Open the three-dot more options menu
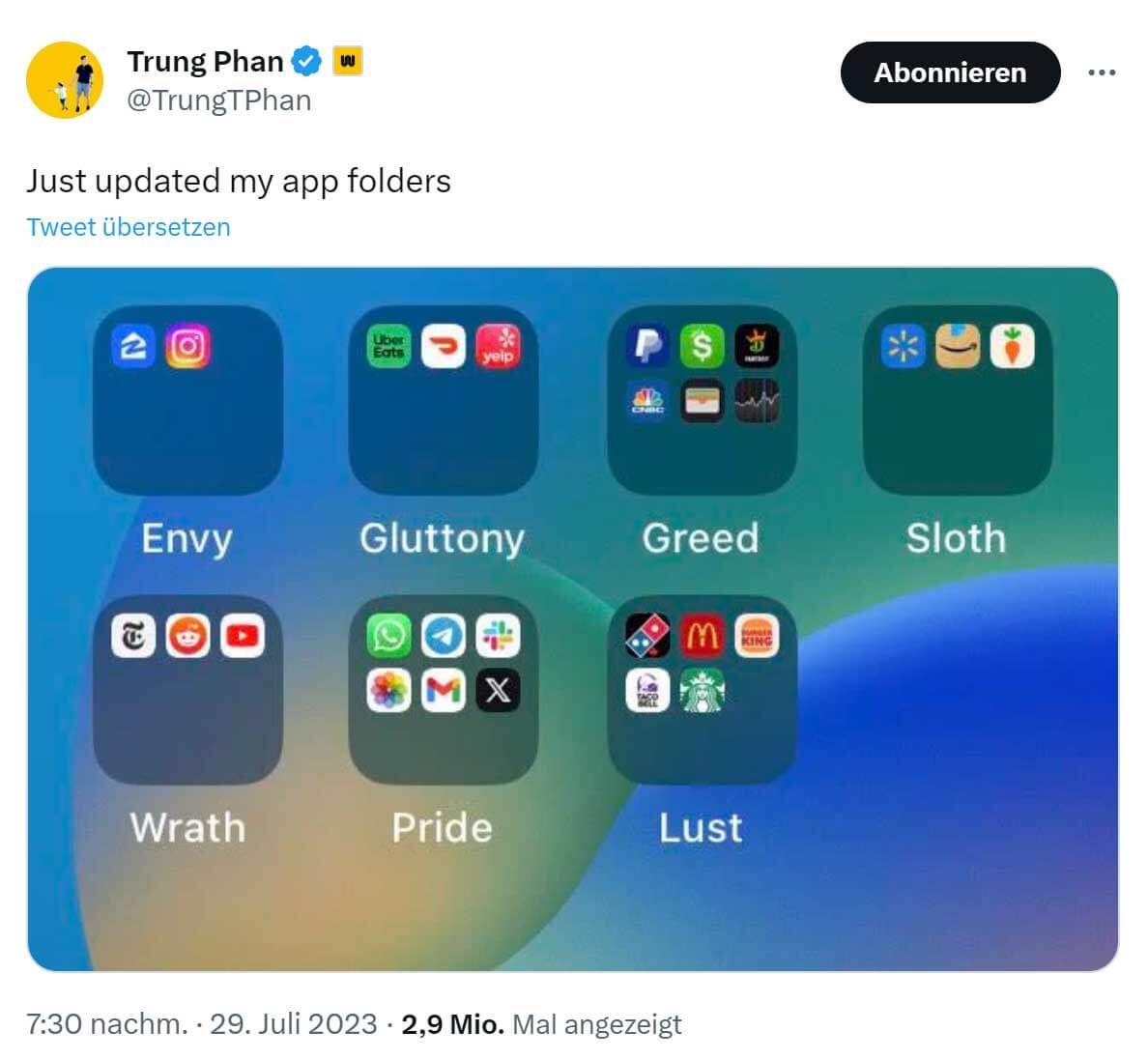 point(1102,72)
